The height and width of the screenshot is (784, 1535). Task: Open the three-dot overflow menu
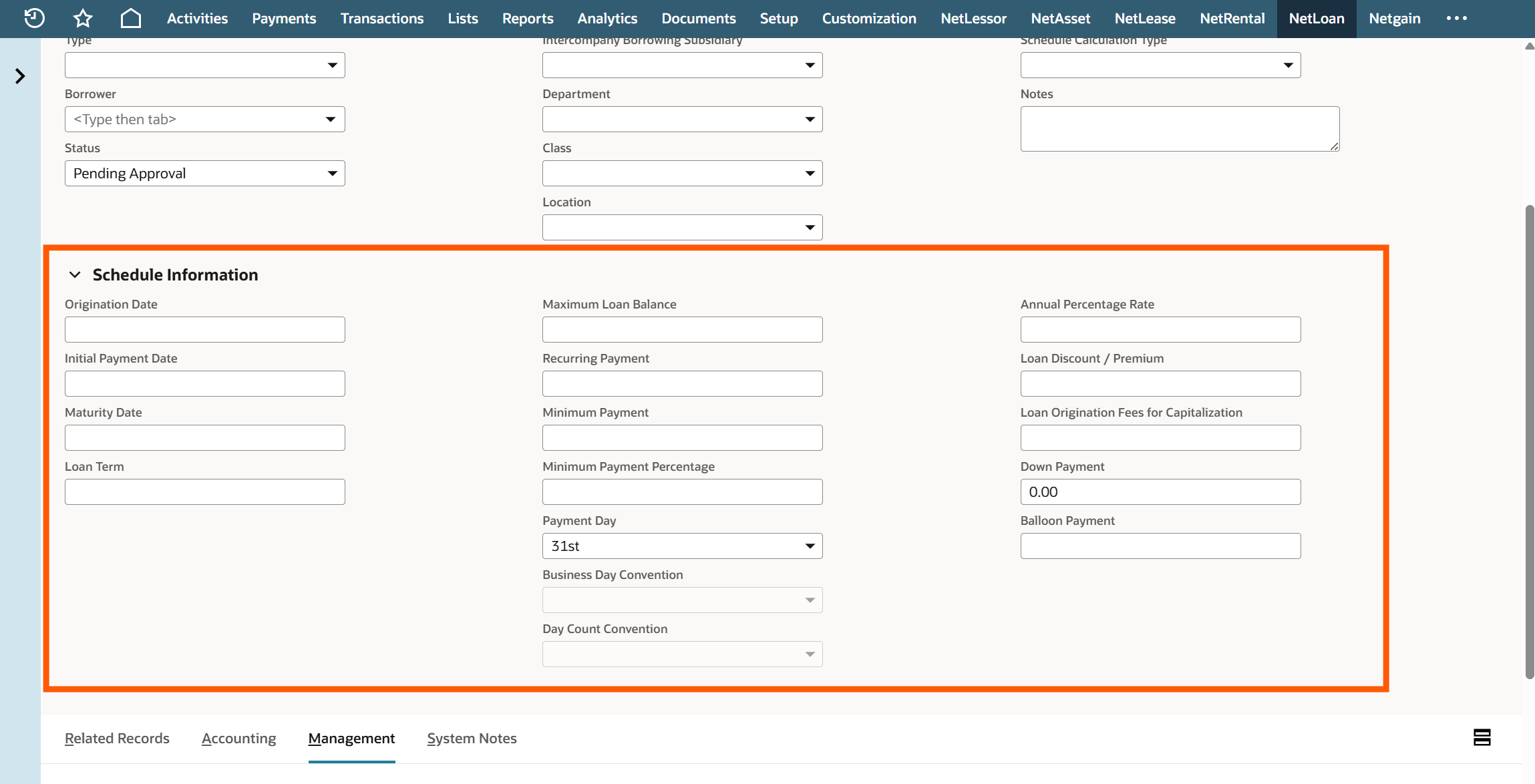[1456, 18]
